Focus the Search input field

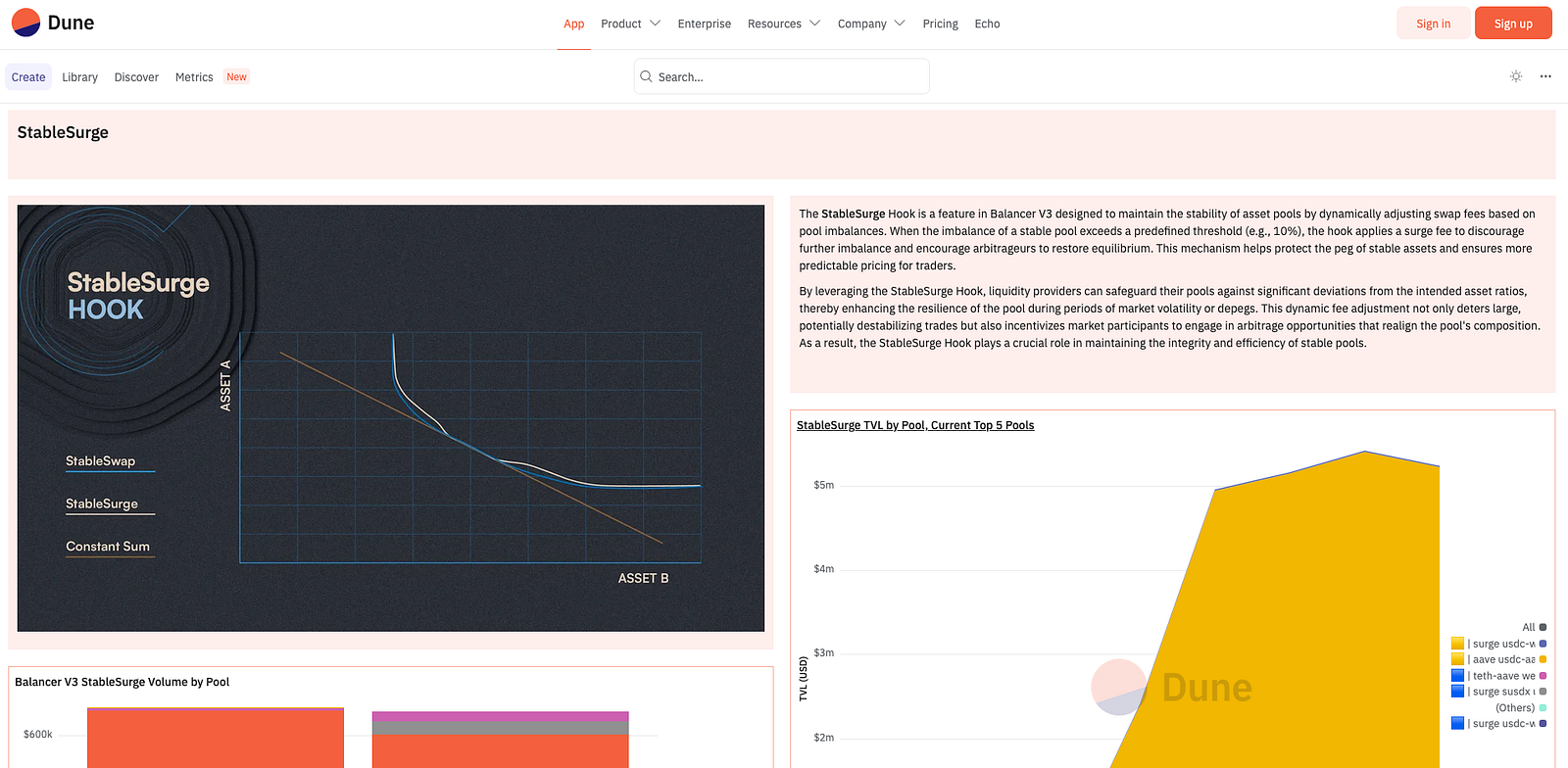click(x=782, y=76)
